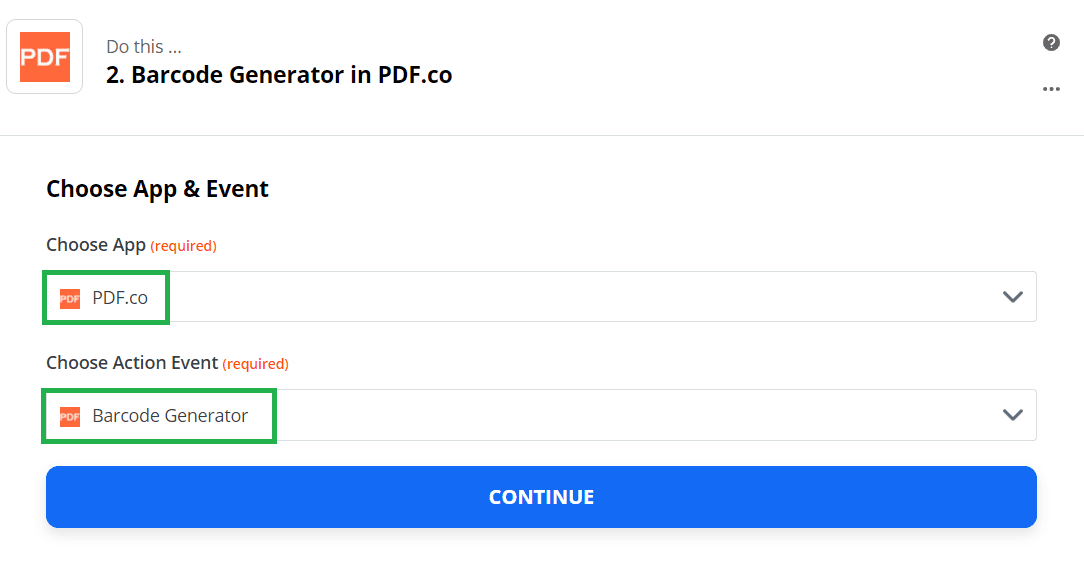Click the "Choose App" field label
Screen dimensions: 1084x564
coord(96,245)
